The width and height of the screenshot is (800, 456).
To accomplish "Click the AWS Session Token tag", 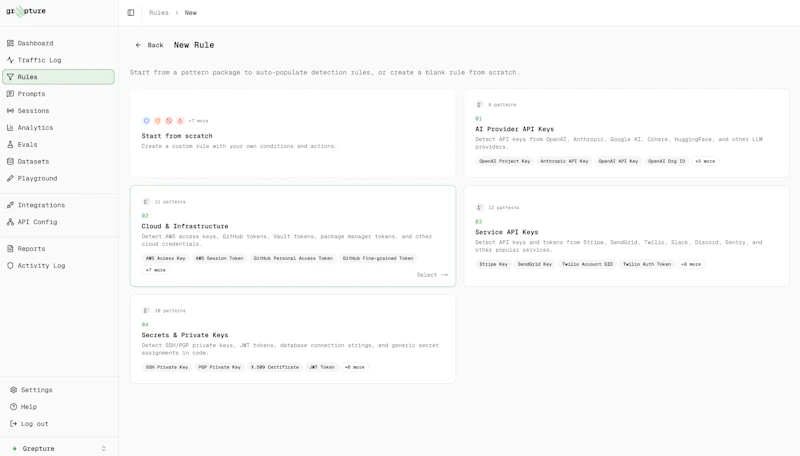I will (219, 258).
